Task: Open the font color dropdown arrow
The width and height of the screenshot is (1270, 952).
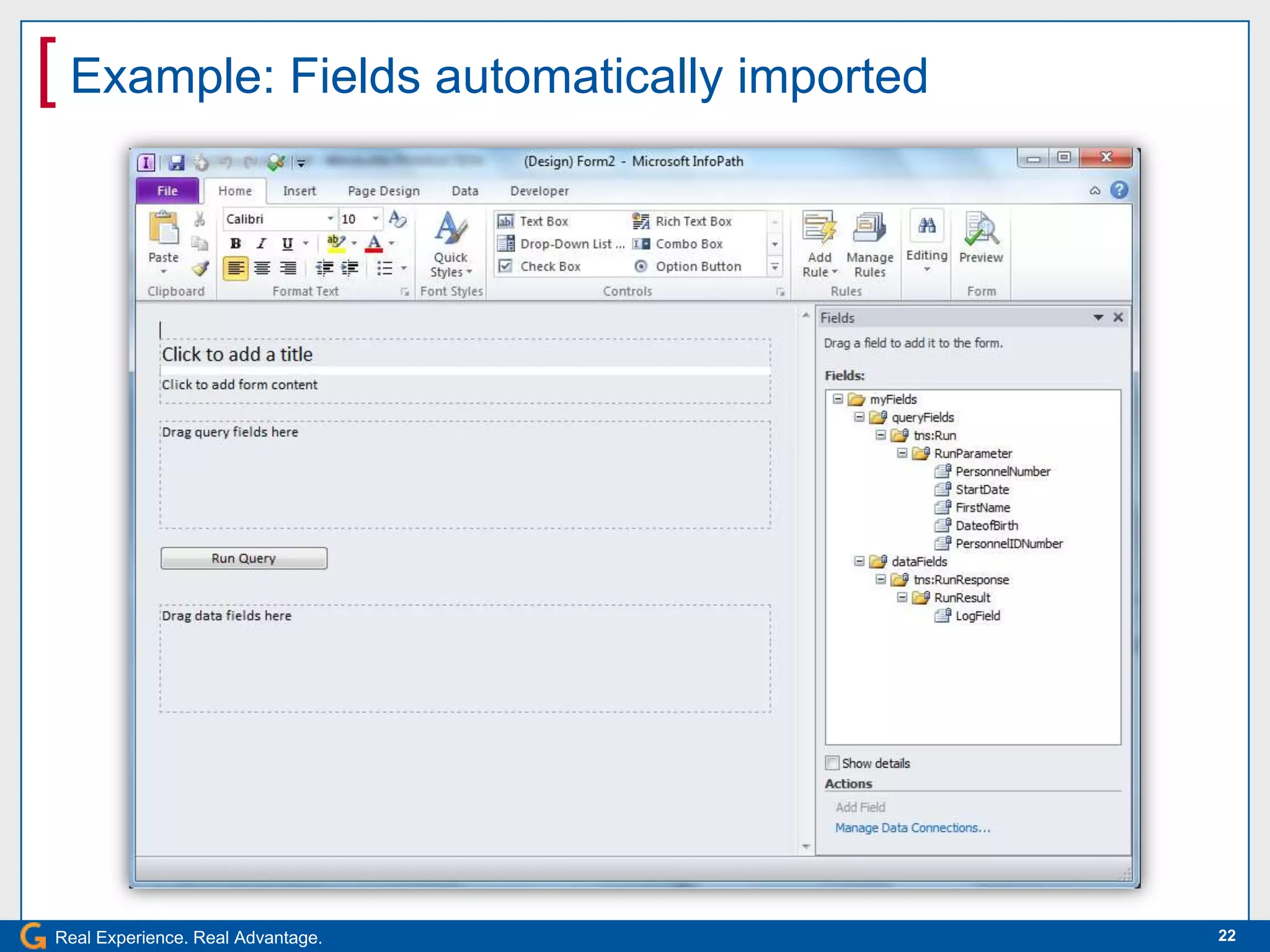Action: click(392, 244)
